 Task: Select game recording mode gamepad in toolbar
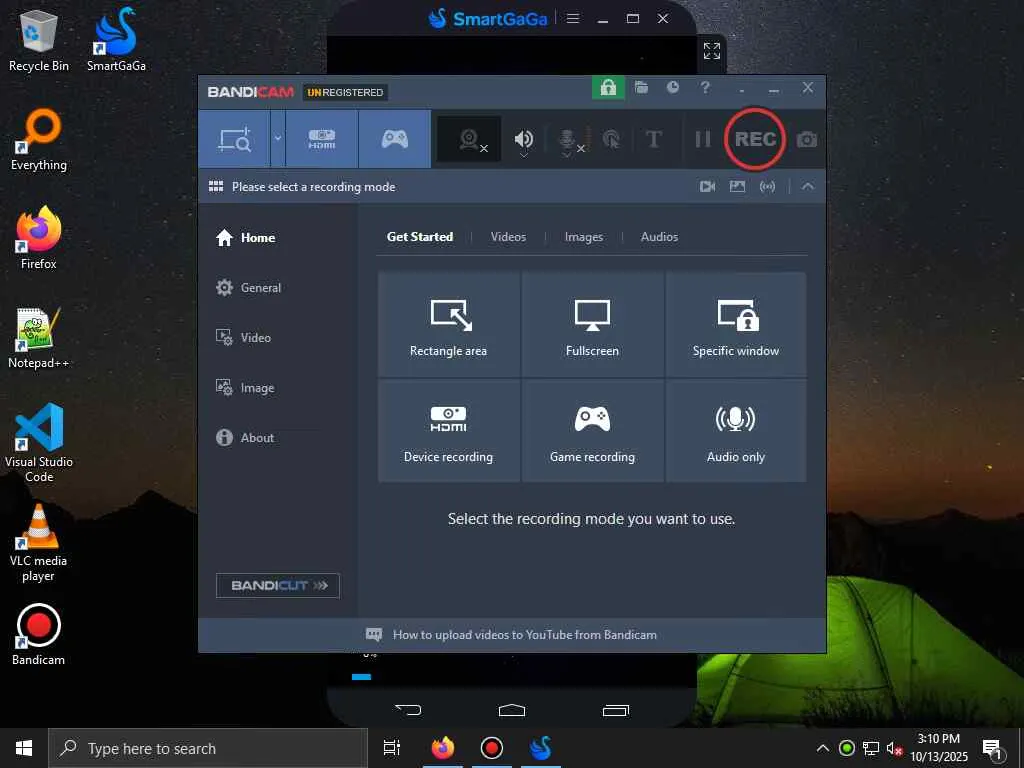point(394,139)
